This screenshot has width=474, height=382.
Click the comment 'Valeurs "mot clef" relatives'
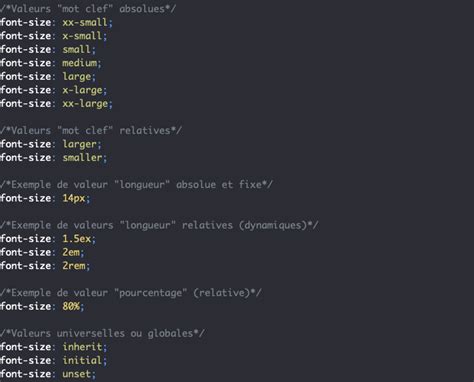coord(91,130)
